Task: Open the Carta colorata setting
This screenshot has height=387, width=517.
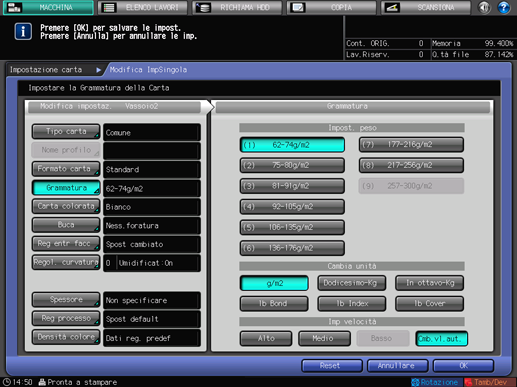Action: [x=66, y=206]
